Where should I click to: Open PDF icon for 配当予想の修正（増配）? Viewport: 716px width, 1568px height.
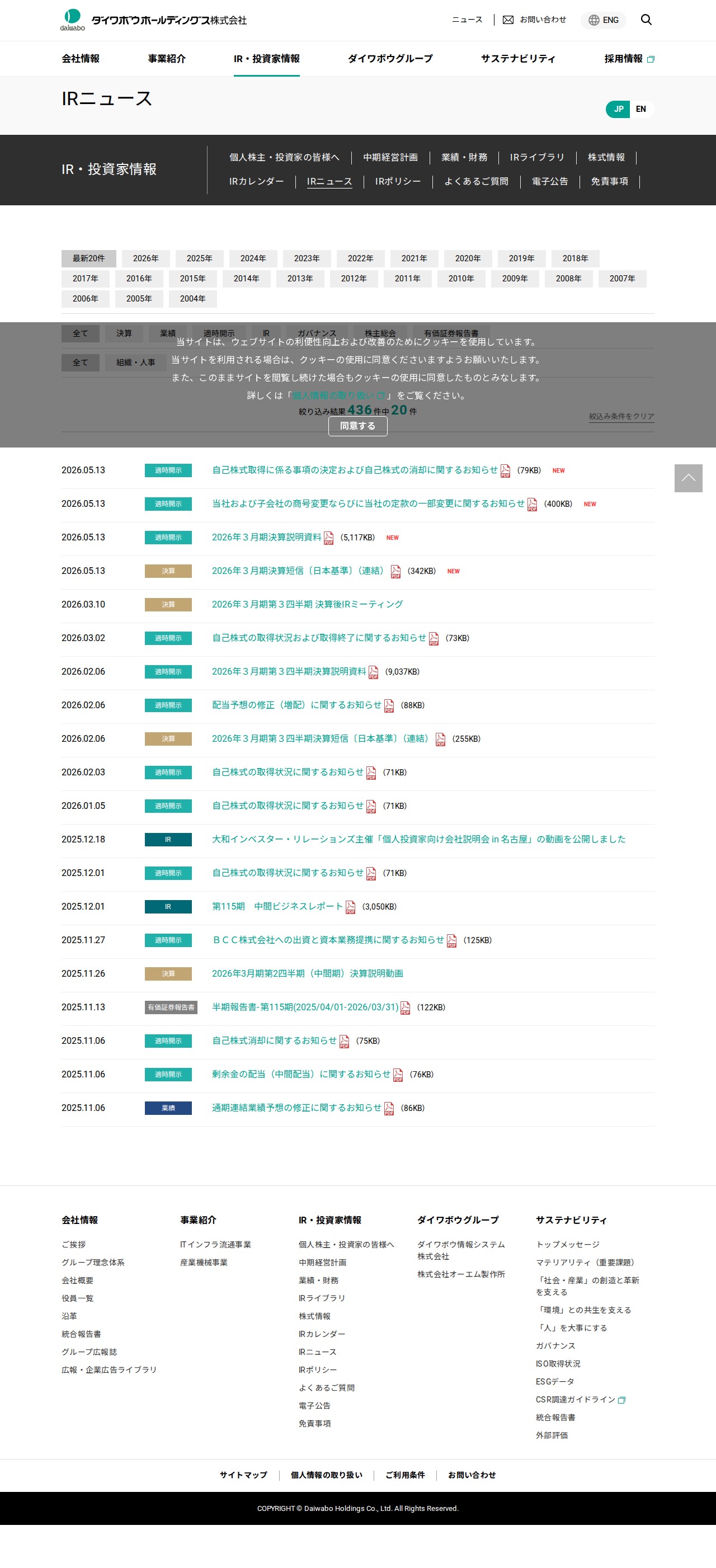(x=389, y=705)
